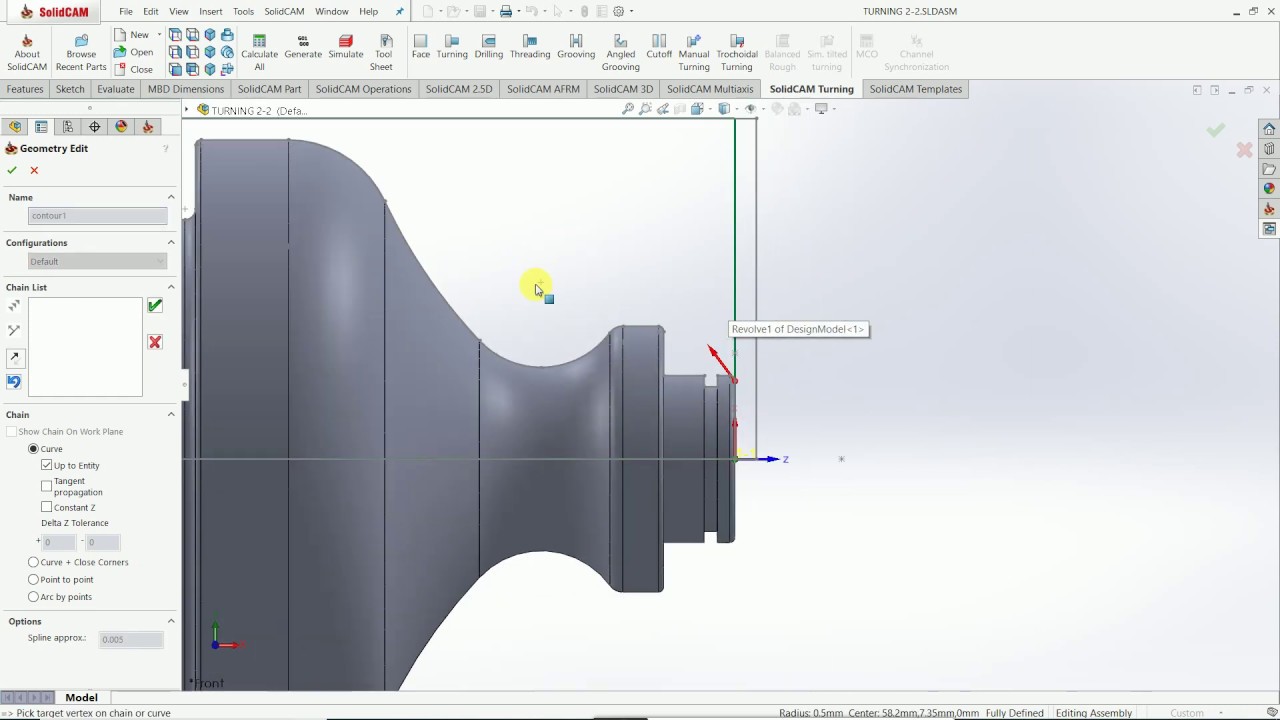This screenshot has width=1280, height=720.
Task: Enable Tangent propagation
Action: click(46, 486)
